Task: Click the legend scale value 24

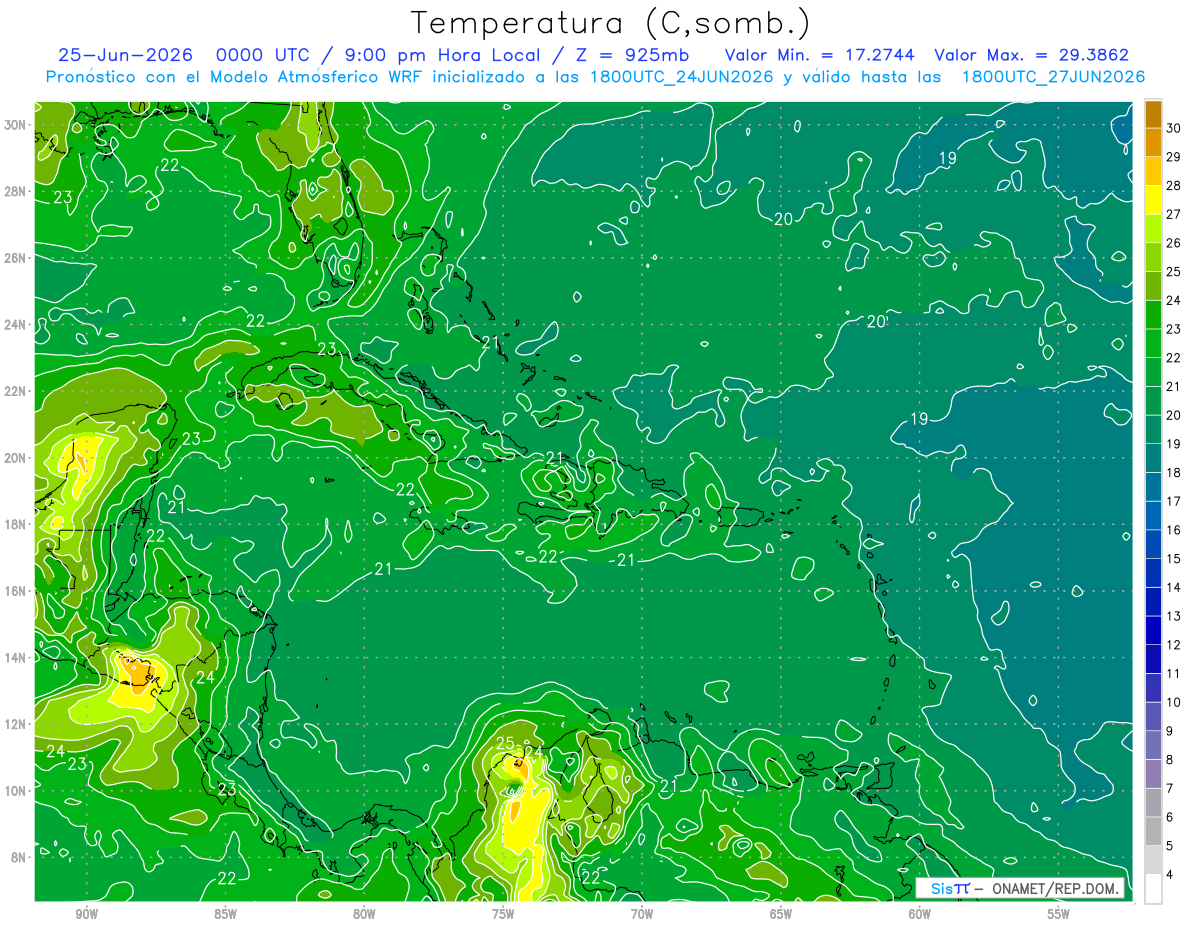Action: click(x=1174, y=300)
